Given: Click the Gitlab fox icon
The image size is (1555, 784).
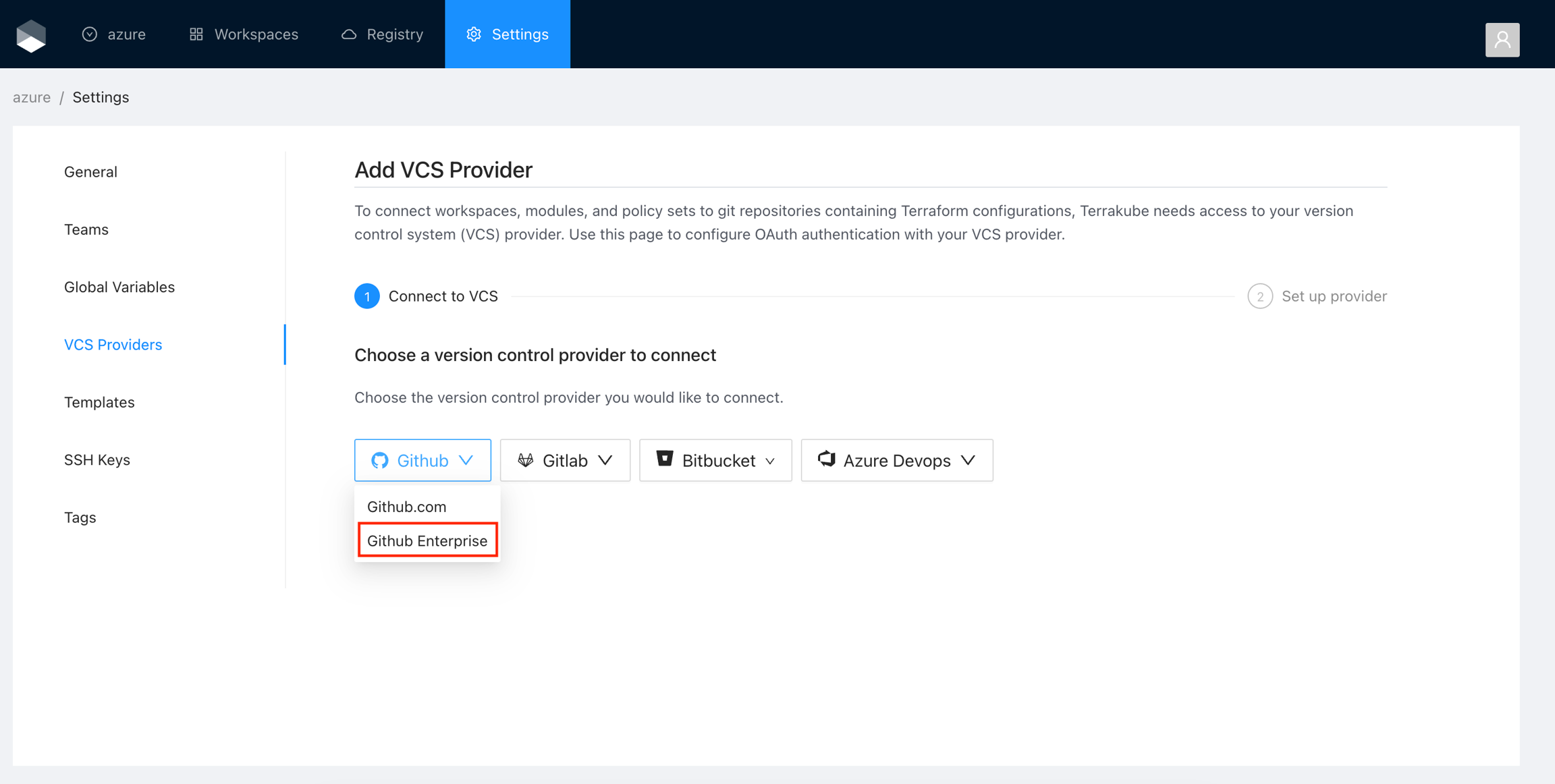Looking at the screenshot, I should coord(526,460).
